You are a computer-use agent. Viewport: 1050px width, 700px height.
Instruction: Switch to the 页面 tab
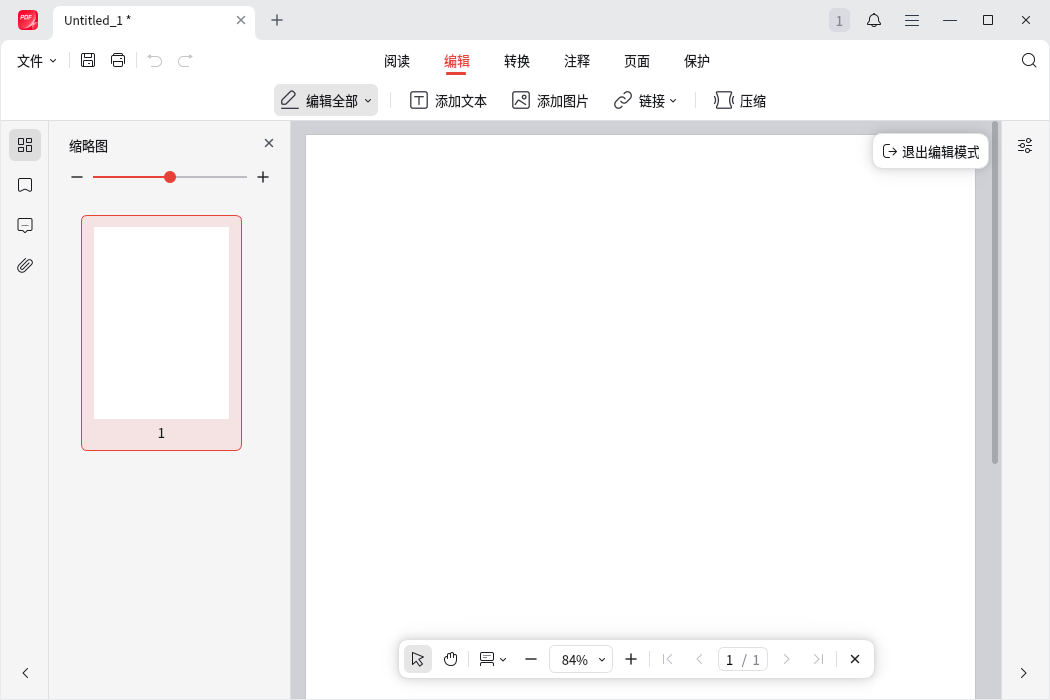tap(637, 61)
